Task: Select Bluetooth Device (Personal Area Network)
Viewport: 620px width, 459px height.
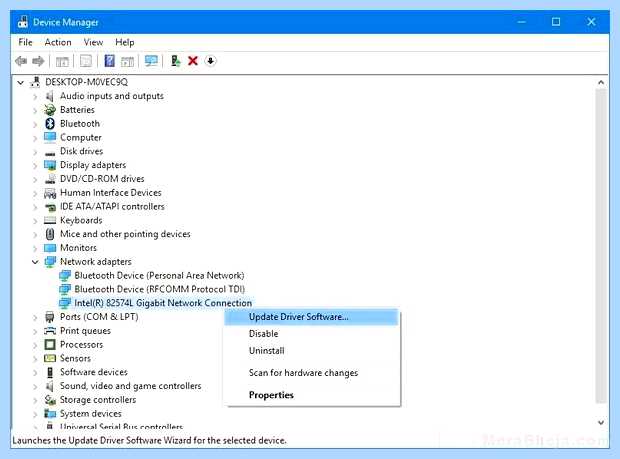Action: (x=159, y=276)
